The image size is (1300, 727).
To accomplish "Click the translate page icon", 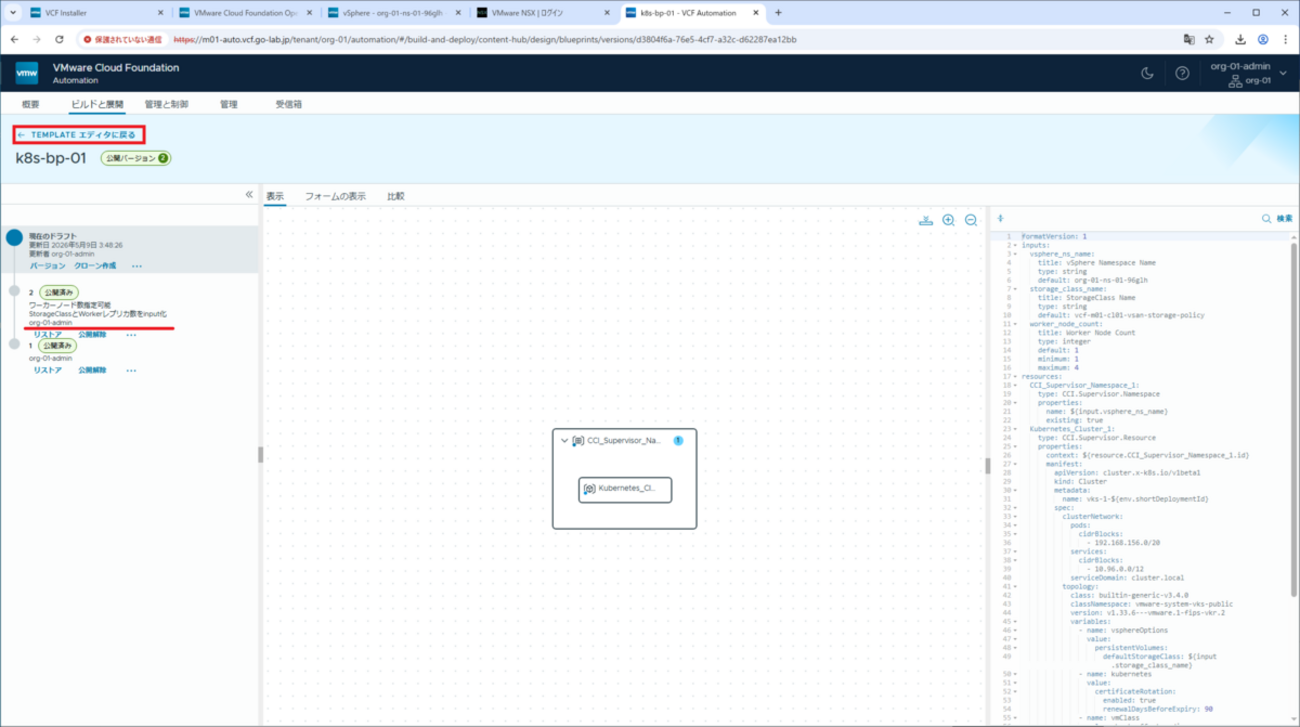I will (1188, 40).
